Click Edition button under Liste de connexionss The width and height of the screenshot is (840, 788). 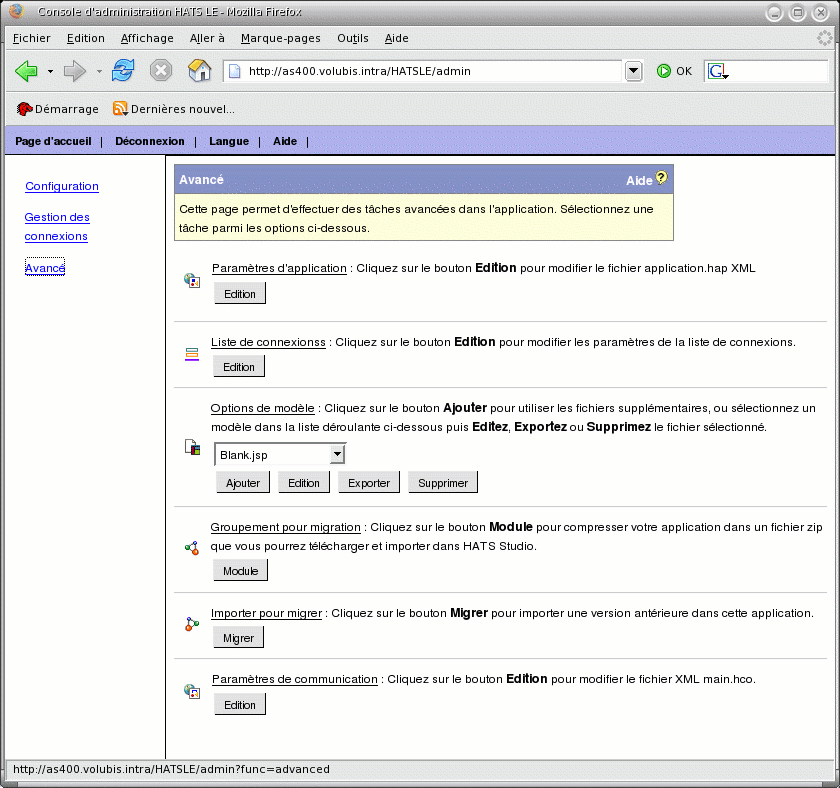[x=239, y=367]
